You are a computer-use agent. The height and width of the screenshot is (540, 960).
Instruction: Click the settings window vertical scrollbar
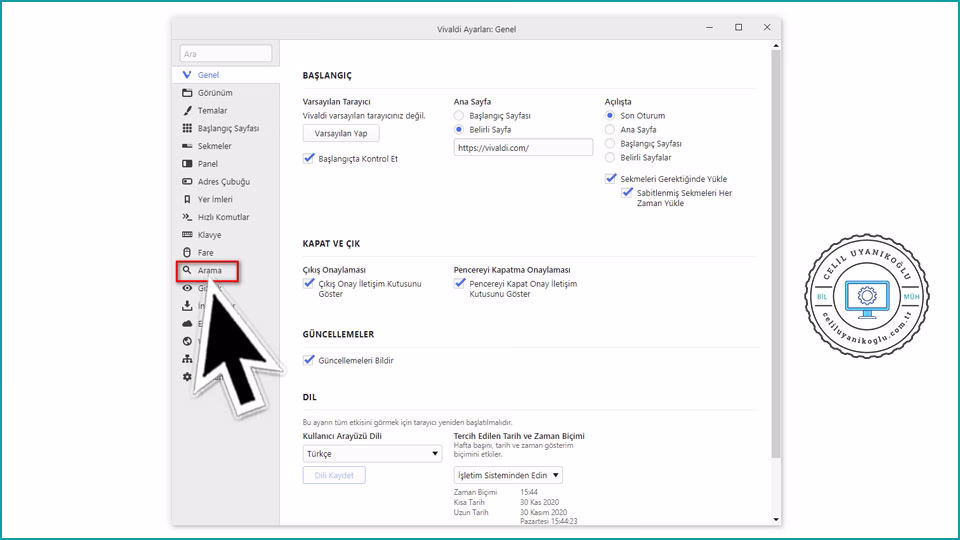tap(776, 250)
